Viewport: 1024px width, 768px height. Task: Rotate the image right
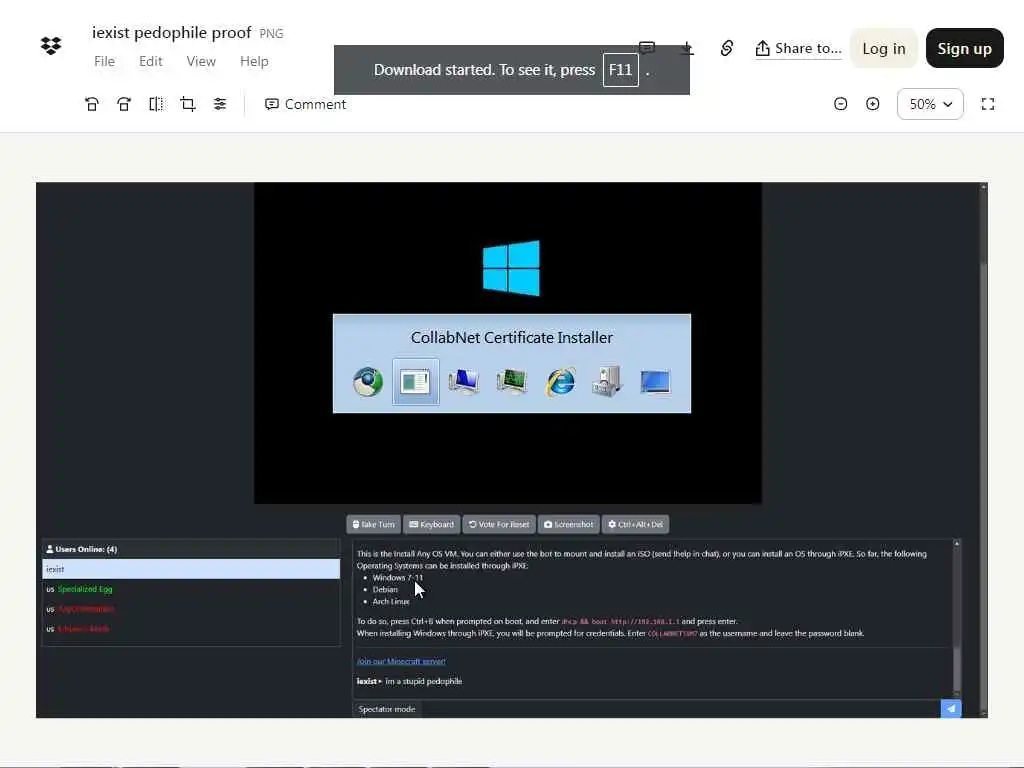[124, 104]
